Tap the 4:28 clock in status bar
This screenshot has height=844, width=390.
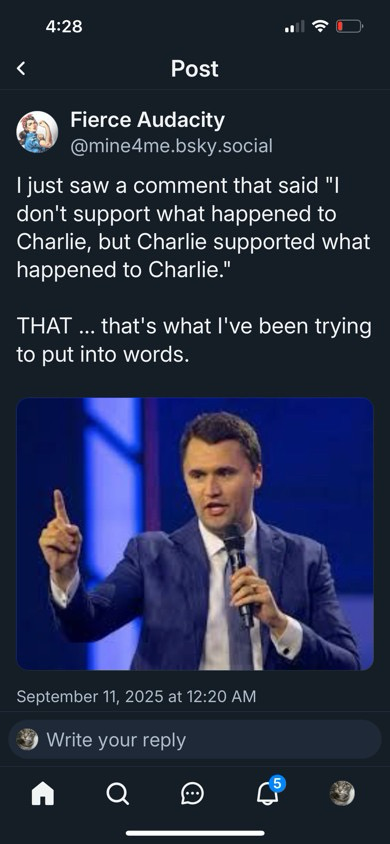tap(64, 26)
